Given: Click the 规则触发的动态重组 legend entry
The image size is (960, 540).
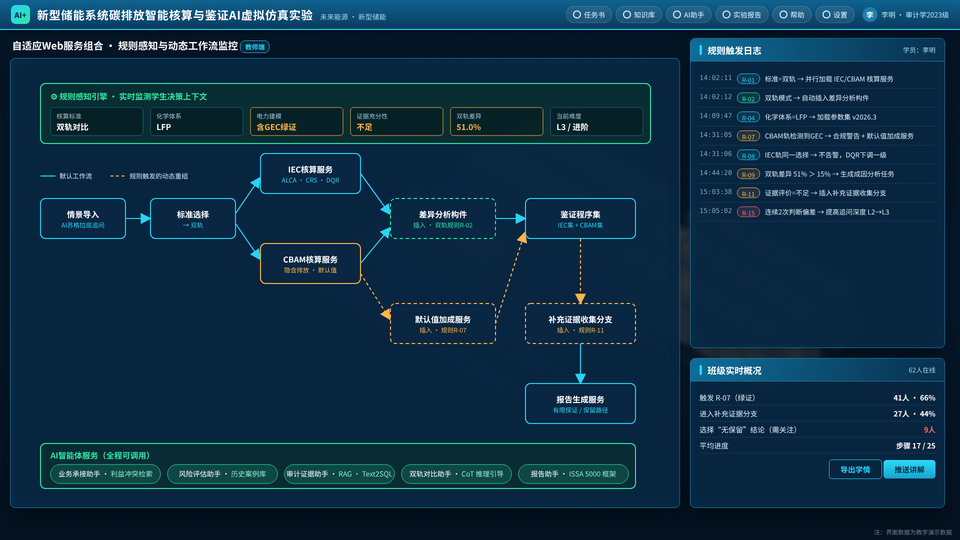Looking at the screenshot, I should coord(149,176).
